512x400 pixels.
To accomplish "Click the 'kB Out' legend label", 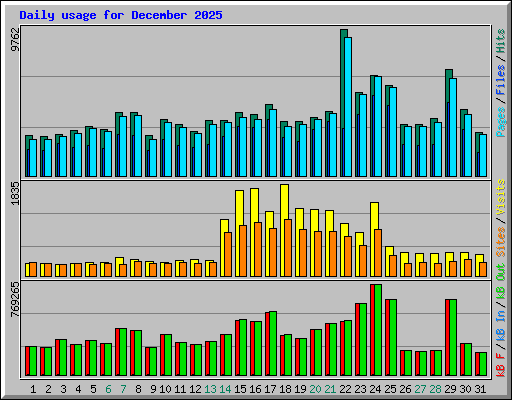I will pyautogui.click(x=501, y=281).
